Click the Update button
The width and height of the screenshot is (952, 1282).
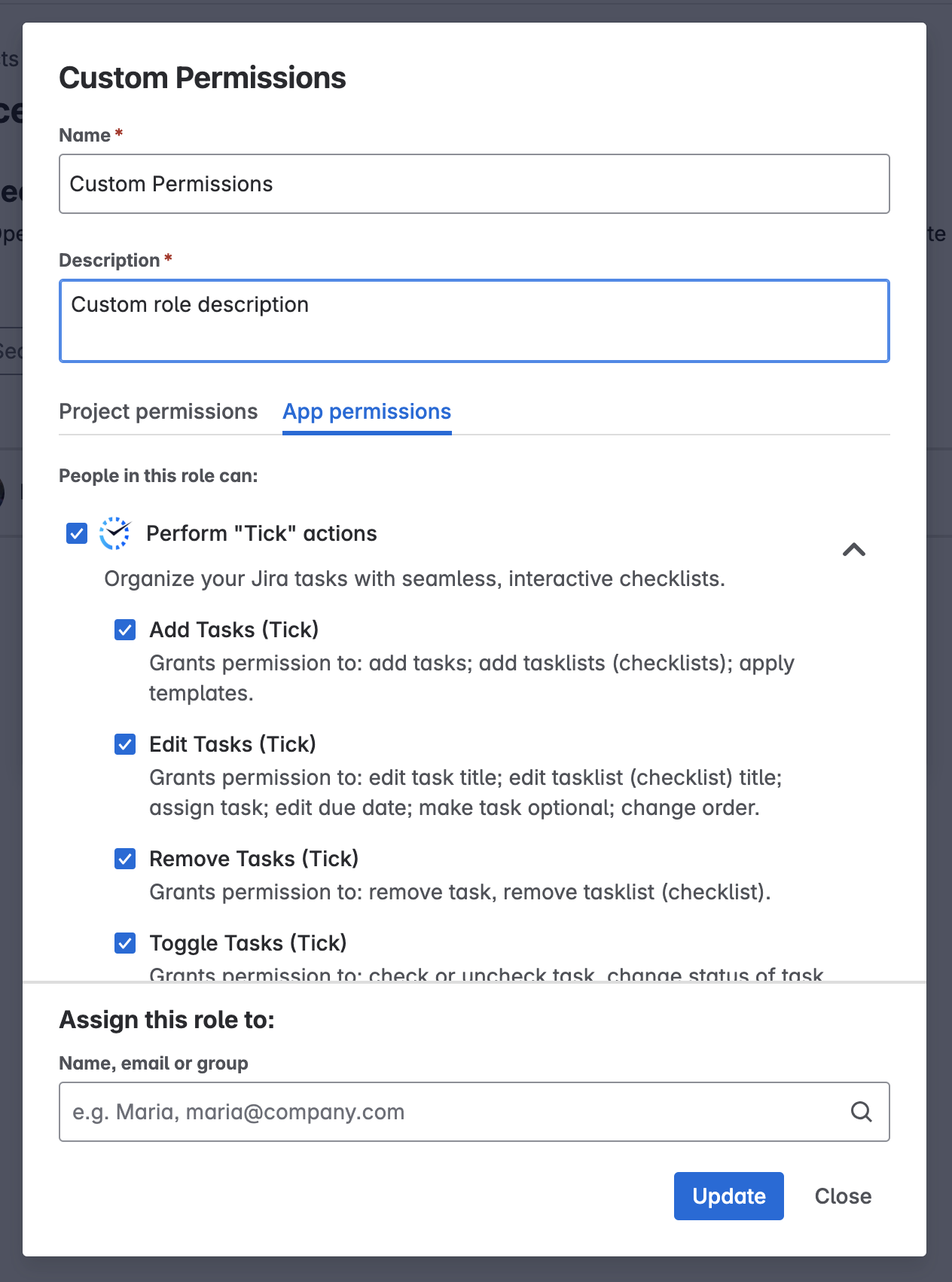pyautogui.click(x=728, y=1196)
